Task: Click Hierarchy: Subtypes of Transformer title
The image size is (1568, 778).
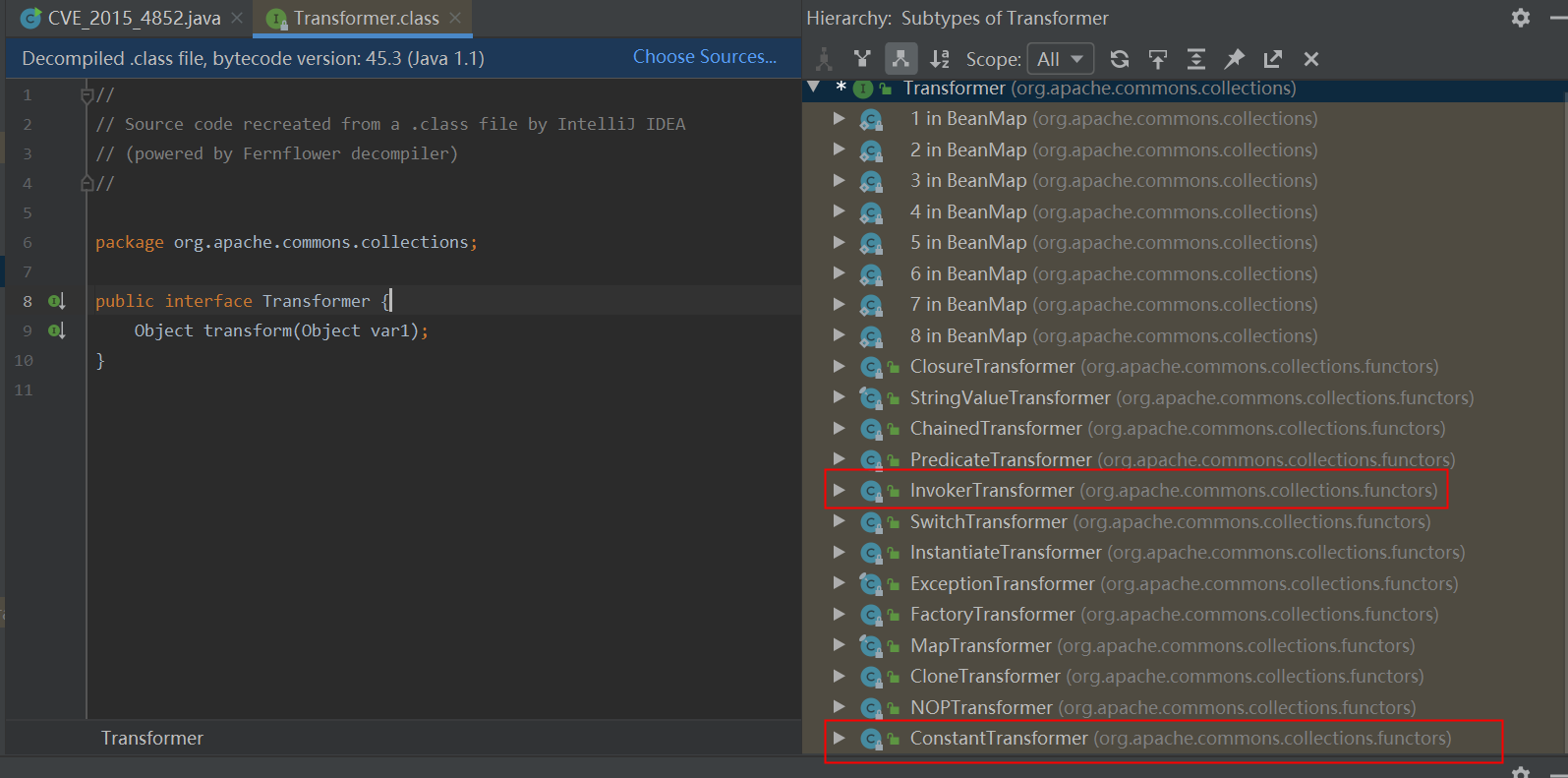Action: 957,18
